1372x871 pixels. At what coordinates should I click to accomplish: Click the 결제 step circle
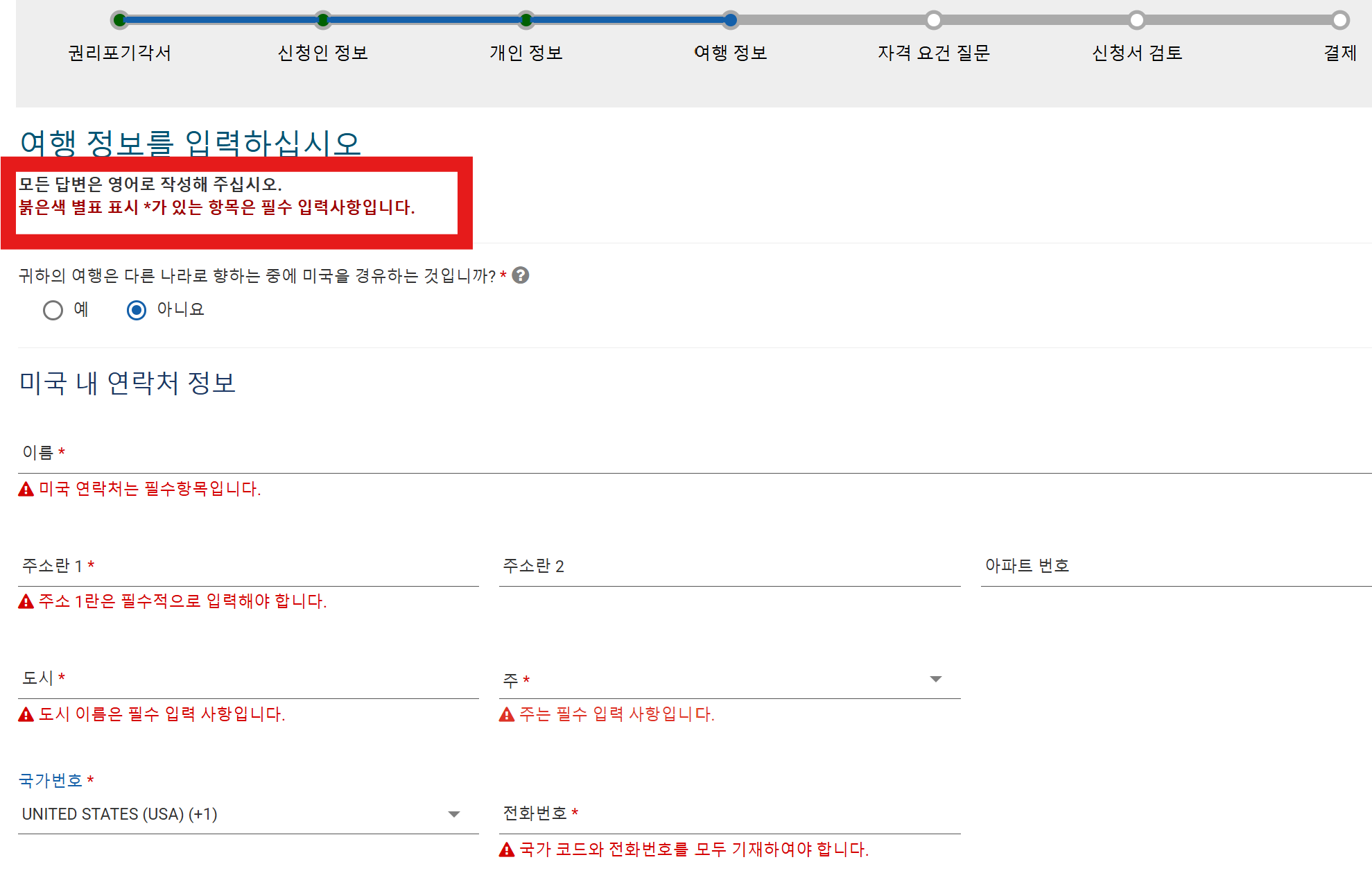1340,20
